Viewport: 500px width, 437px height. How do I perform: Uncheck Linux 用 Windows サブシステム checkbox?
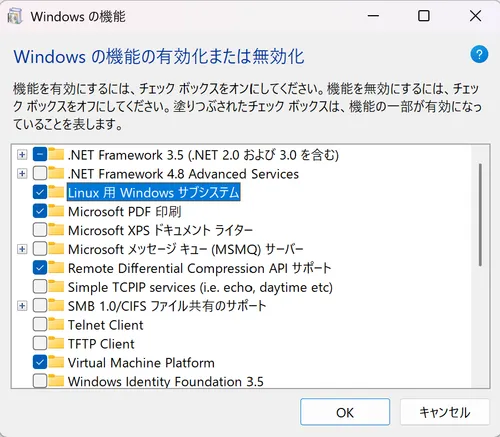[x=40, y=192]
